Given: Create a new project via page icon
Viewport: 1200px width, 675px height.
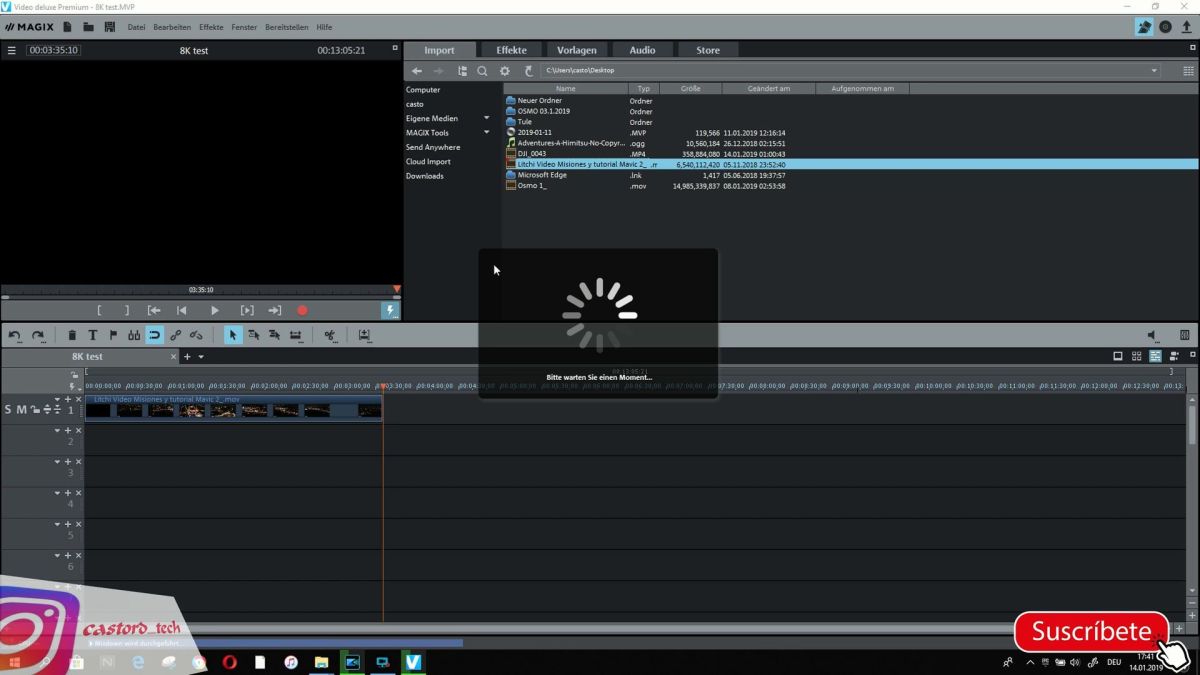Looking at the screenshot, I should click(x=68, y=27).
